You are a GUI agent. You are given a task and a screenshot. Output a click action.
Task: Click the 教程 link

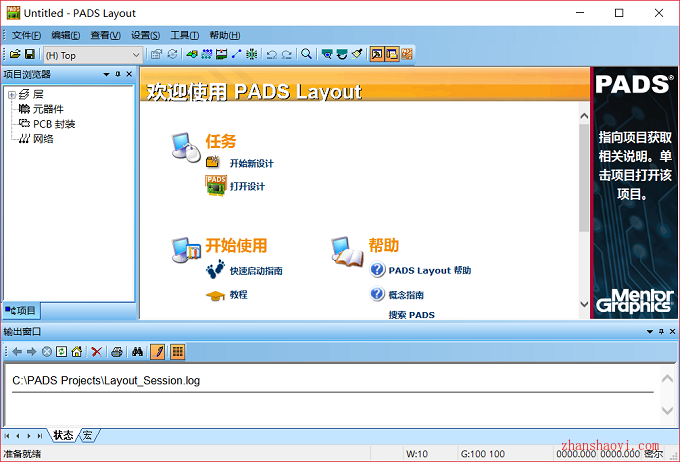pyautogui.click(x=239, y=295)
